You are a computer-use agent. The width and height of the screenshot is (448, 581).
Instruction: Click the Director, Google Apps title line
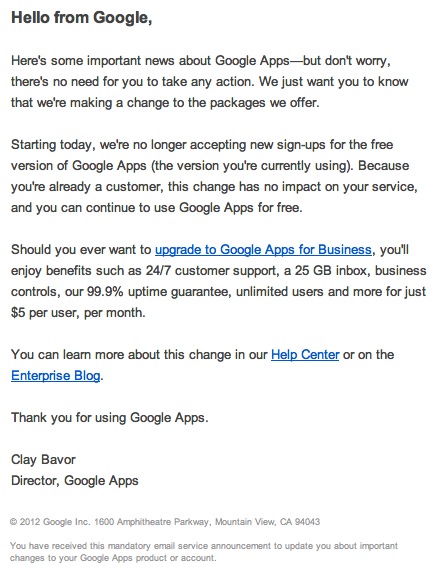[x=74, y=481]
